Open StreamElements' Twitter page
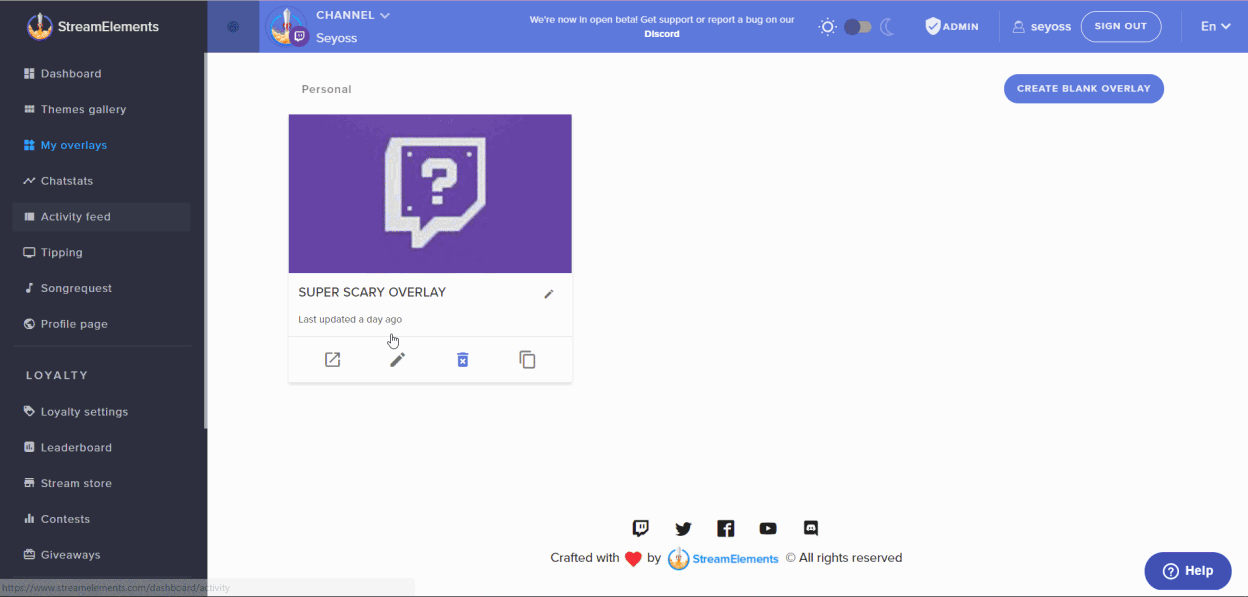1248x597 pixels. click(683, 528)
